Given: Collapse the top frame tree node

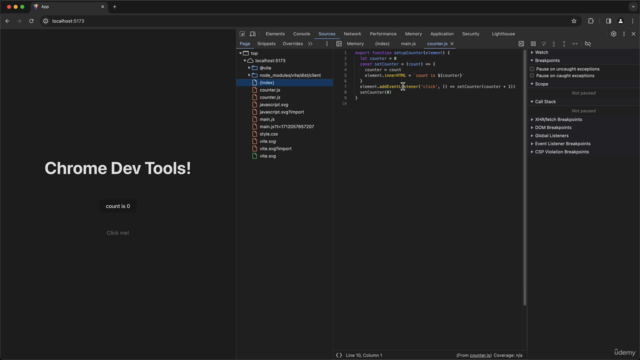Looking at the screenshot, I should click(240, 53).
